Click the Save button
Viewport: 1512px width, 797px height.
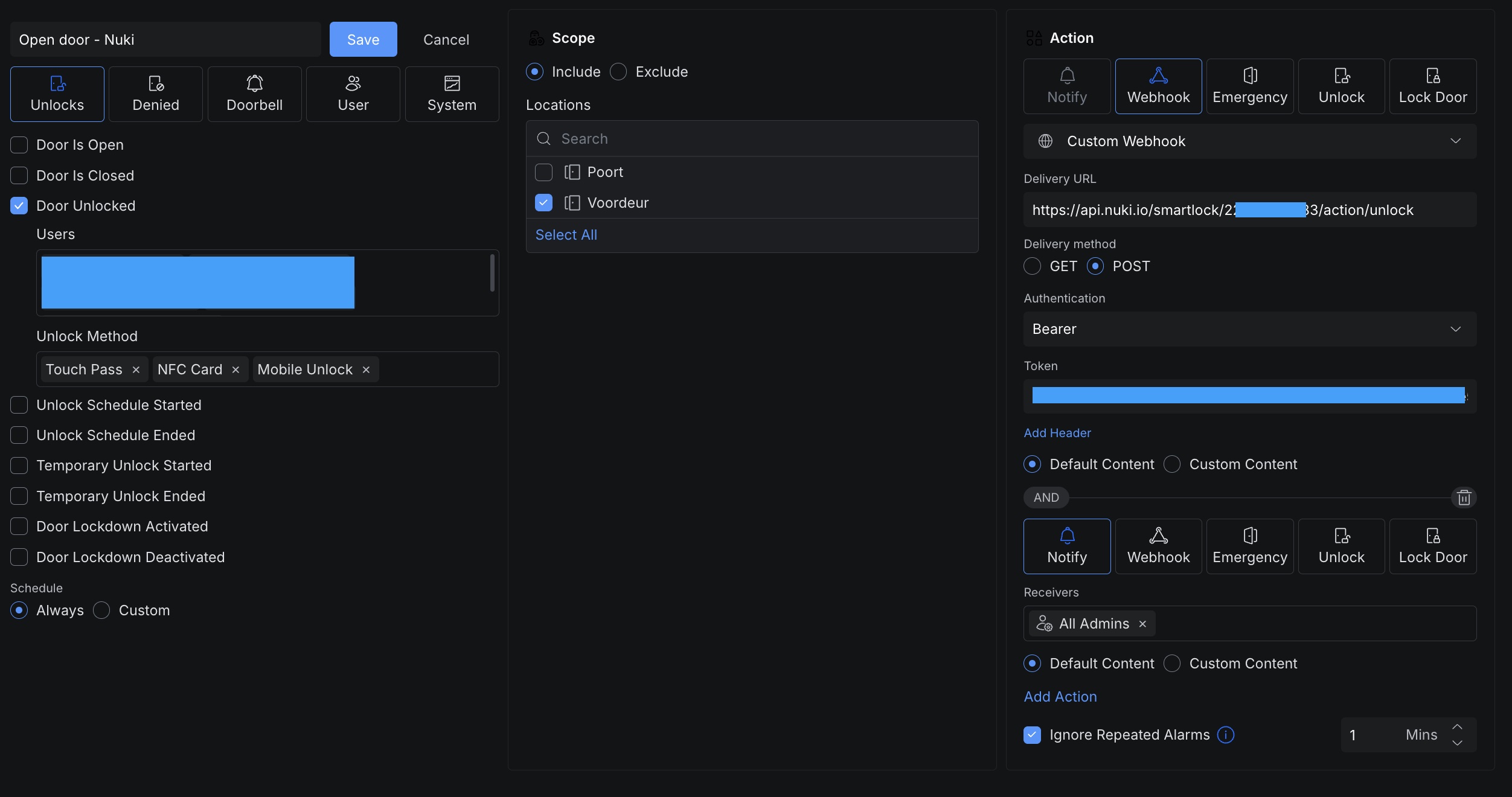coord(363,40)
